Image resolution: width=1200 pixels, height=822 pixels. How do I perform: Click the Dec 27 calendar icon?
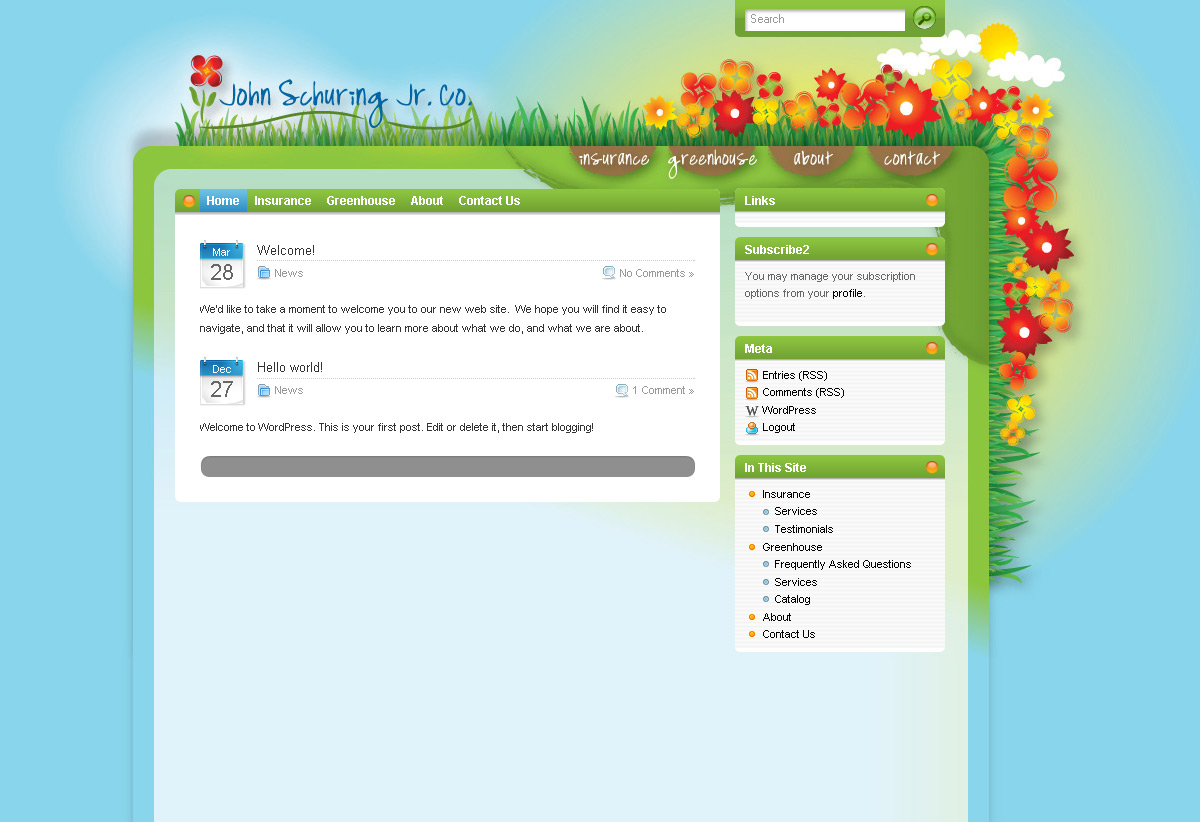[222, 382]
